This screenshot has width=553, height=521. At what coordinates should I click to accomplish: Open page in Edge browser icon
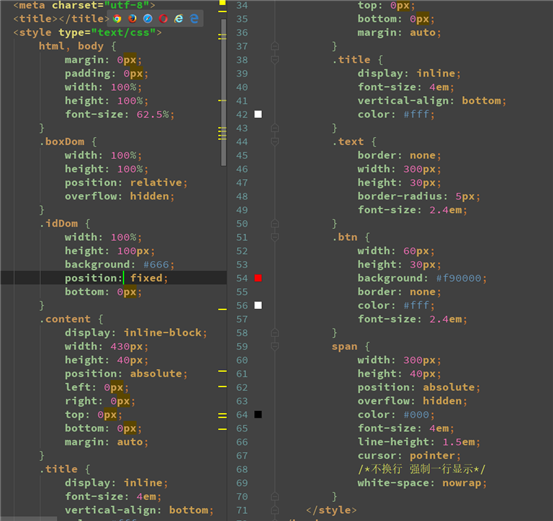pos(194,19)
